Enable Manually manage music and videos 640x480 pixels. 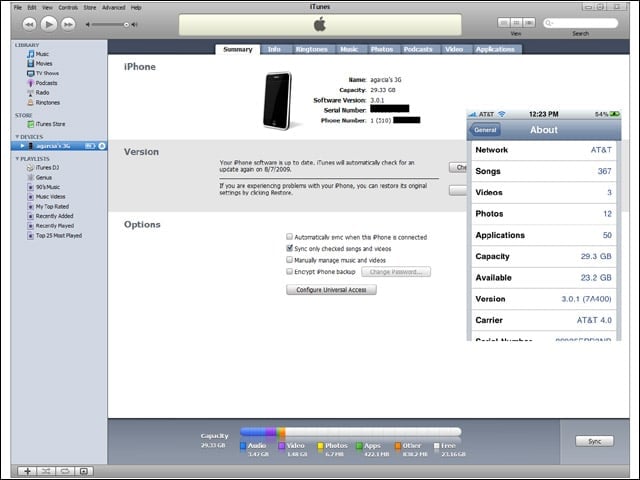(x=289, y=260)
